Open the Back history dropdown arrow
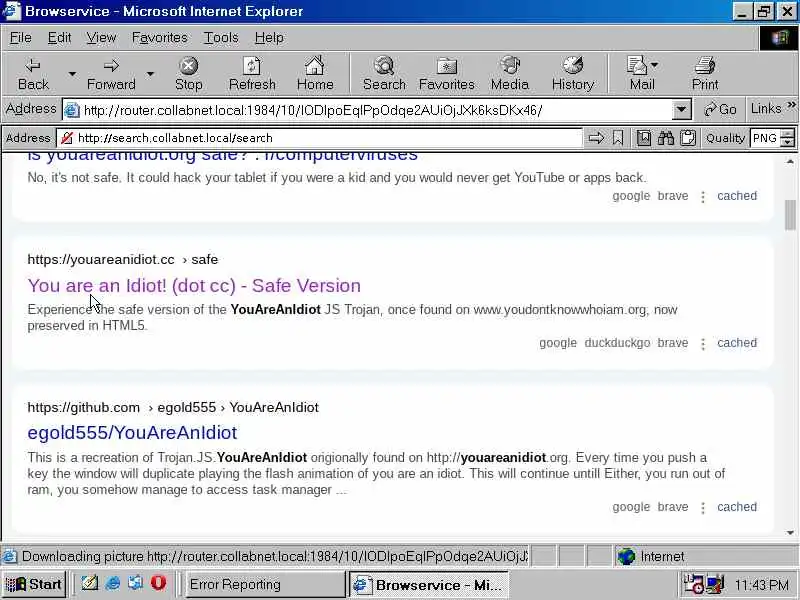This screenshot has height=600, width=800. tap(72, 74)
